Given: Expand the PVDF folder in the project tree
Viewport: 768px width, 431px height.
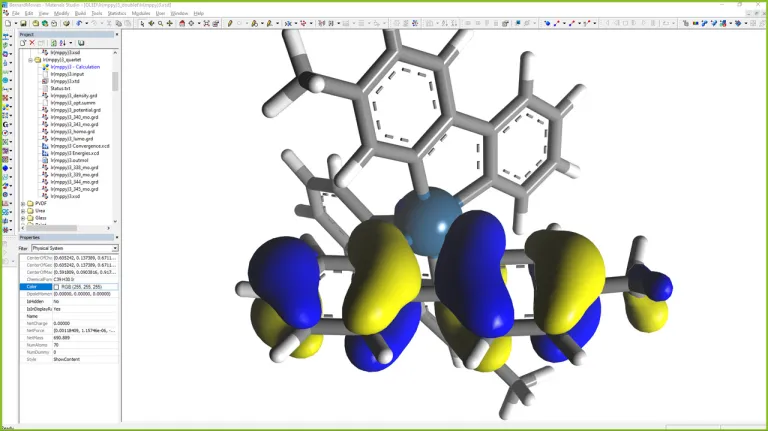Looking at the screenshot, I should coord(23,204).
